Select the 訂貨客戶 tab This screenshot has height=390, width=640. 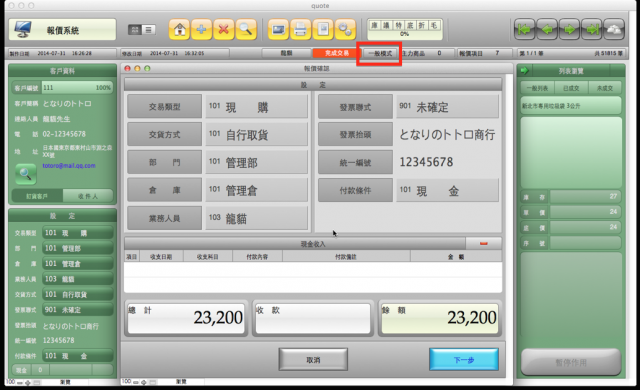[x=37, y=196]
